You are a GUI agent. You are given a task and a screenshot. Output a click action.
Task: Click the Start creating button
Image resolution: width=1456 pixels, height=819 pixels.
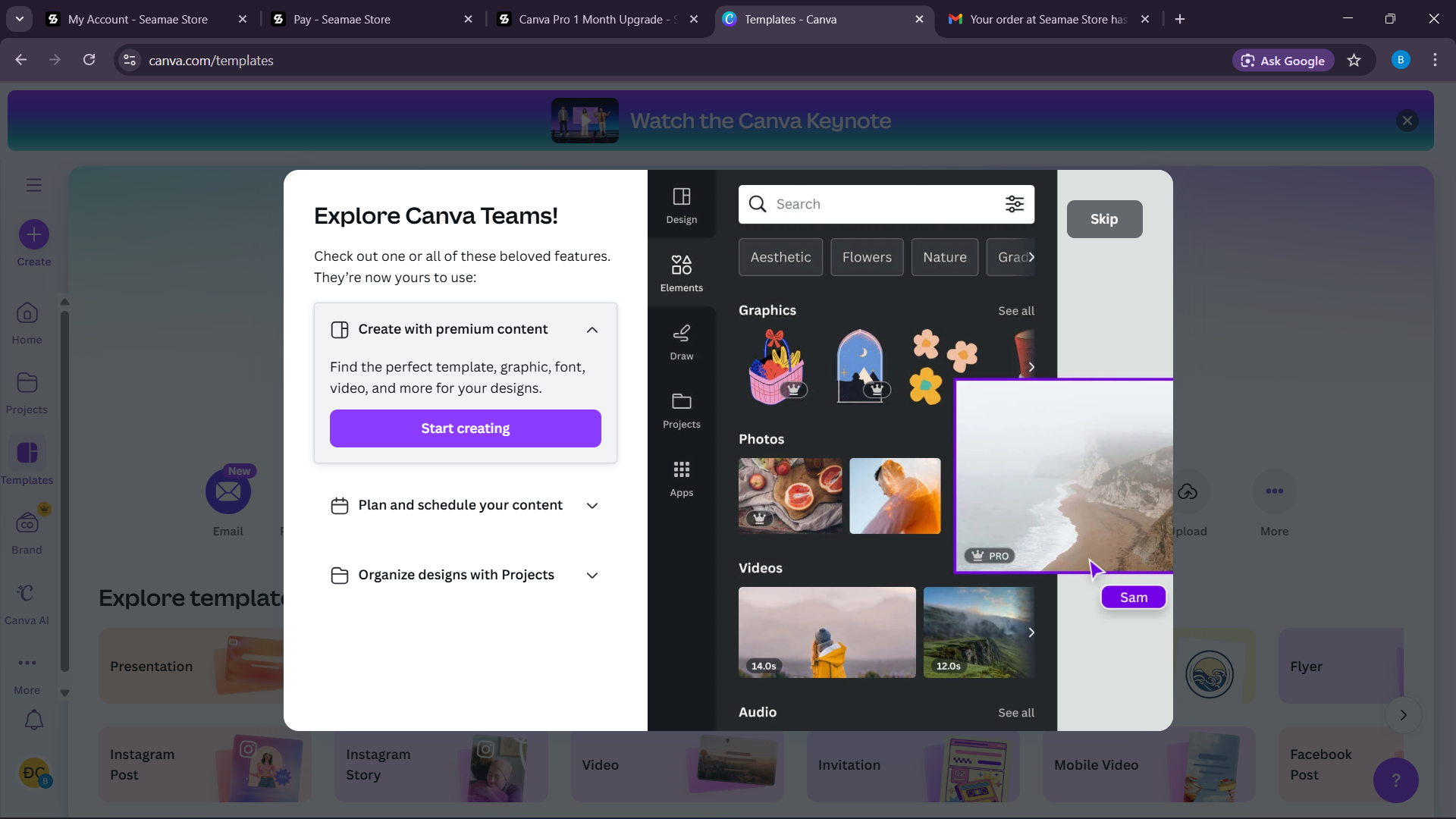click(x=465, y=428)
